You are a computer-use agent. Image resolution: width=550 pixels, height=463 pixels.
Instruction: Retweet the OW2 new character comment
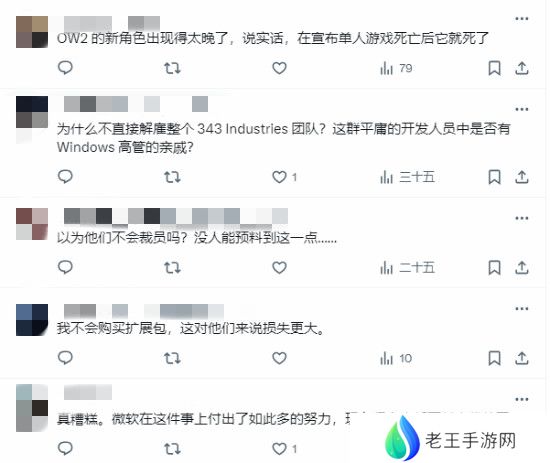click(x=172, y=68)
